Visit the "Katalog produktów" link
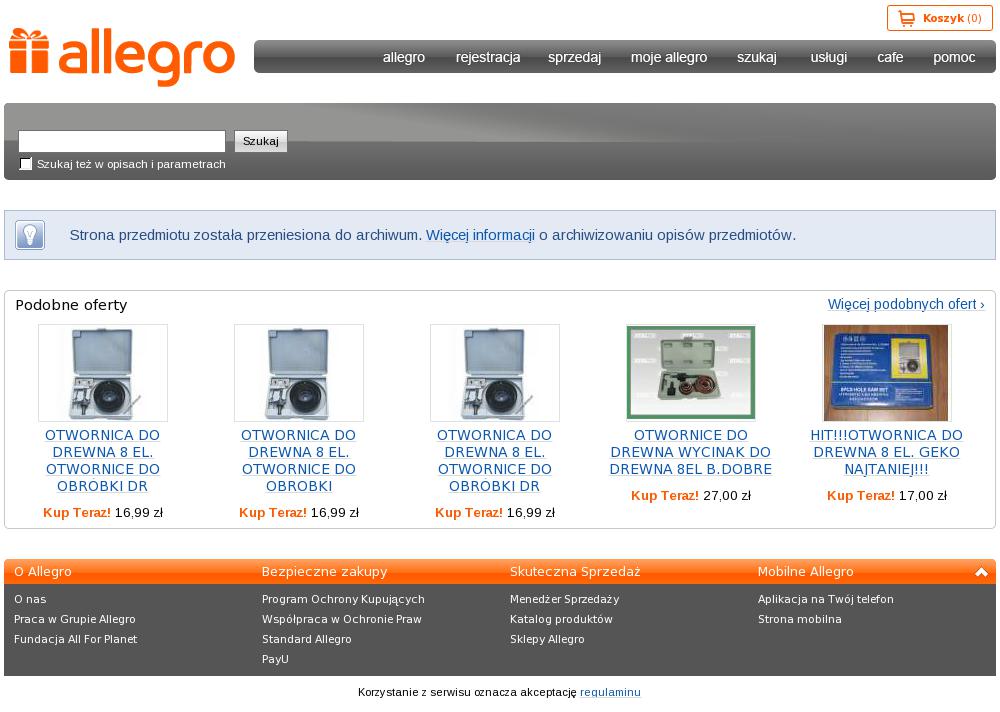This screenshot has height=712, width=1000. click(x=561, y=619)
